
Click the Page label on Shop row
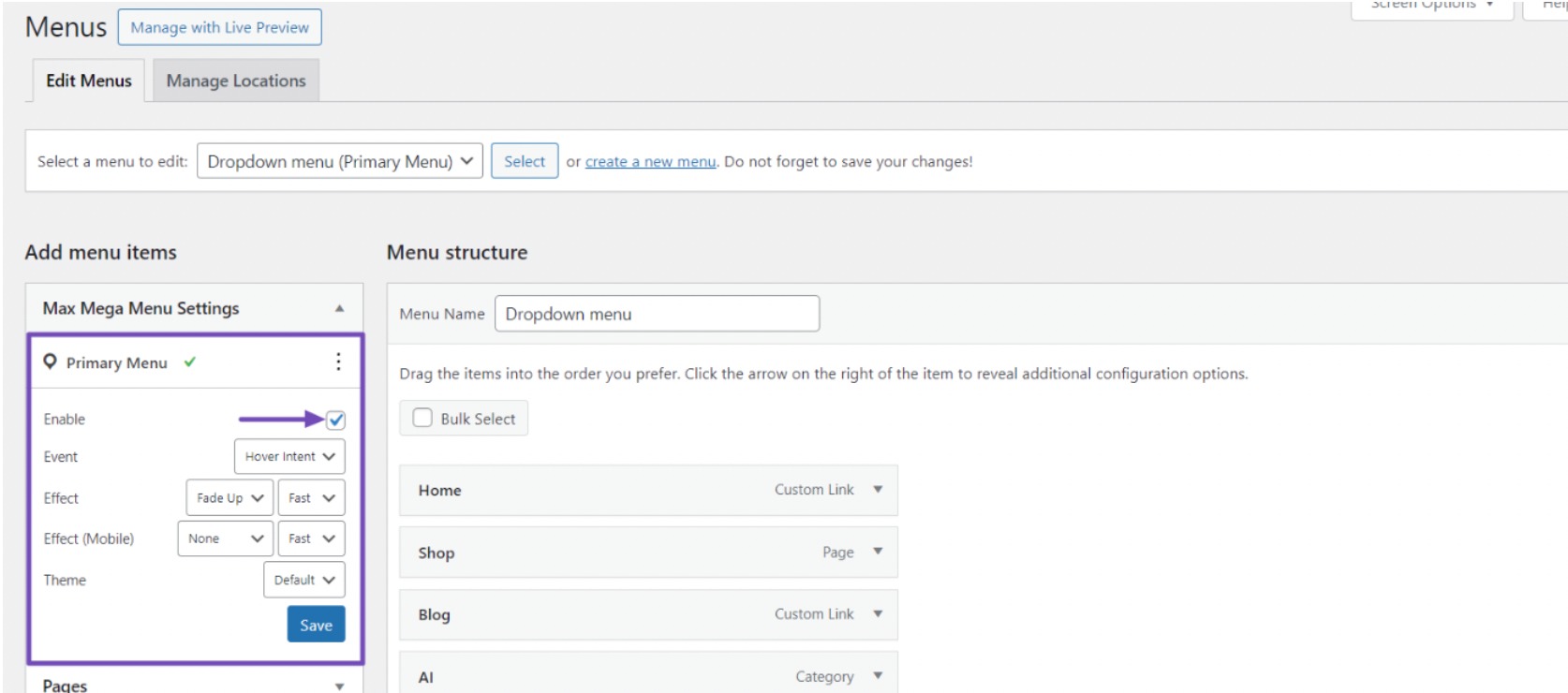click(838, 553)
